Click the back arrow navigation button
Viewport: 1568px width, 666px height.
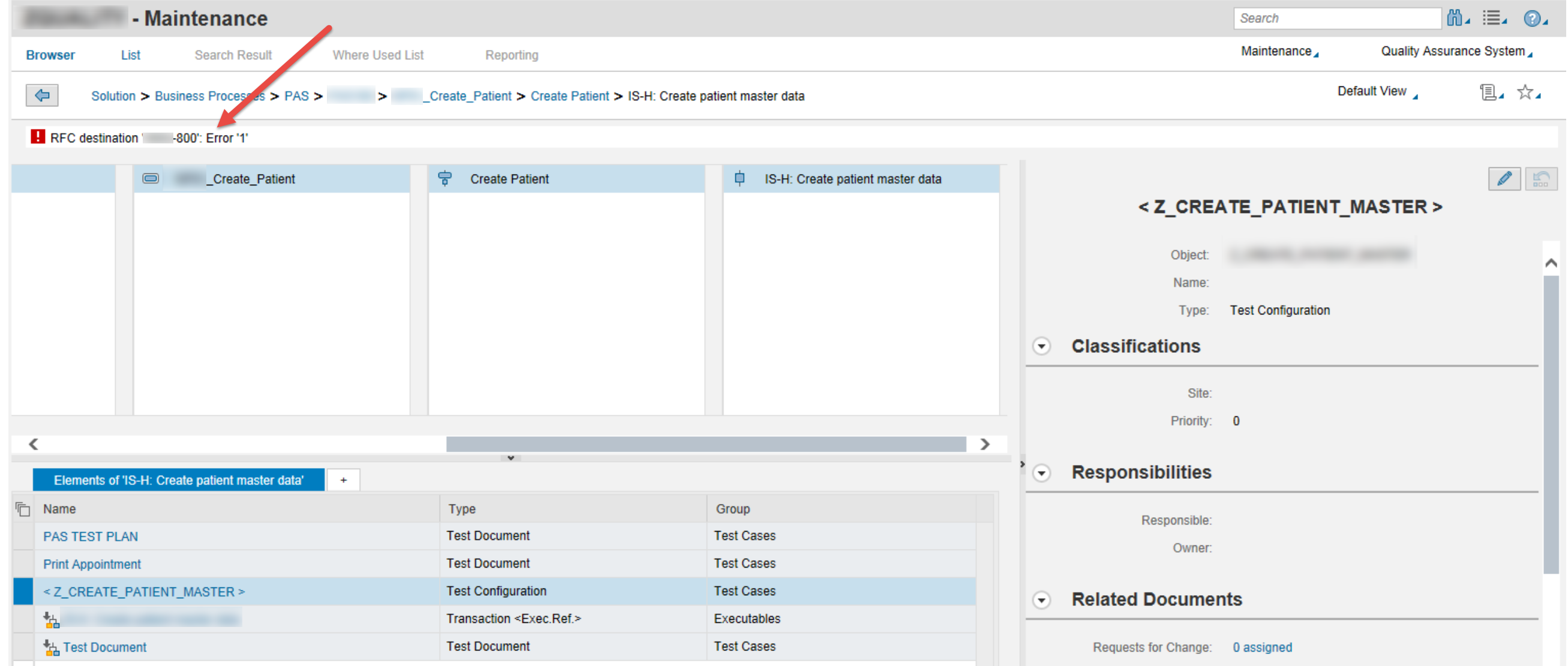tap(42, 95)
